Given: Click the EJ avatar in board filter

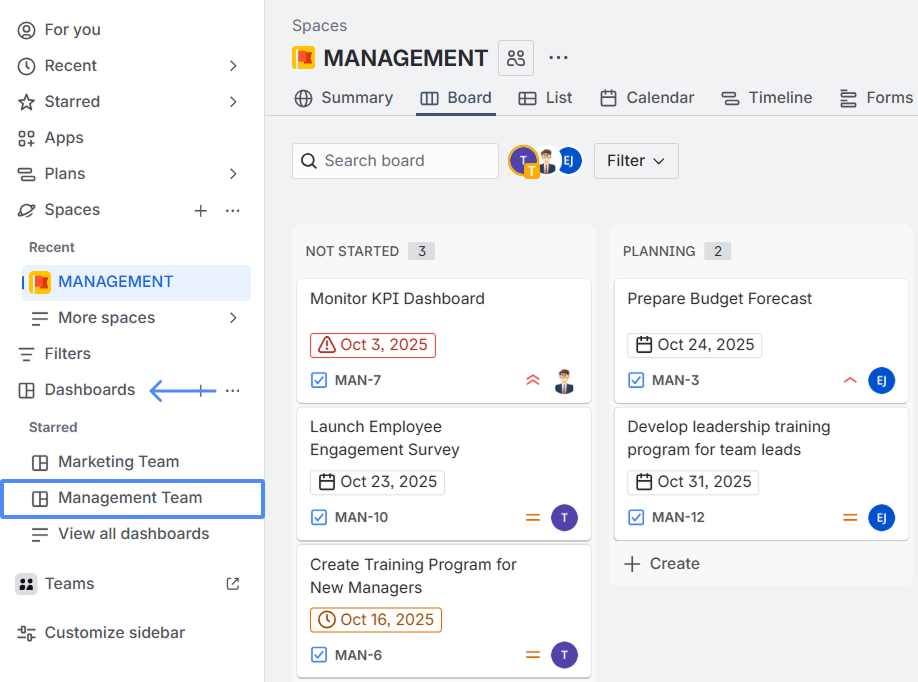Looking at the screenshot, I should click(570, 160).
